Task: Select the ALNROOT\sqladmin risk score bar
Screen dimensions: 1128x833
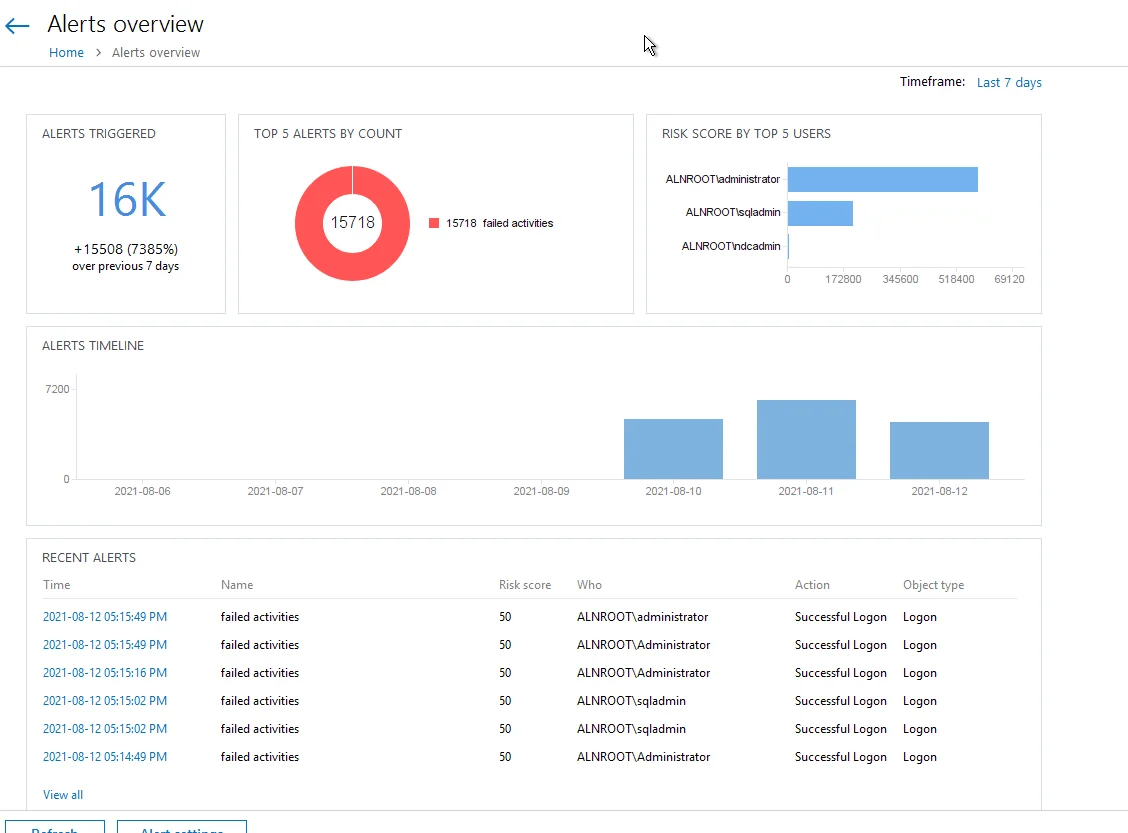Action: 820,213
